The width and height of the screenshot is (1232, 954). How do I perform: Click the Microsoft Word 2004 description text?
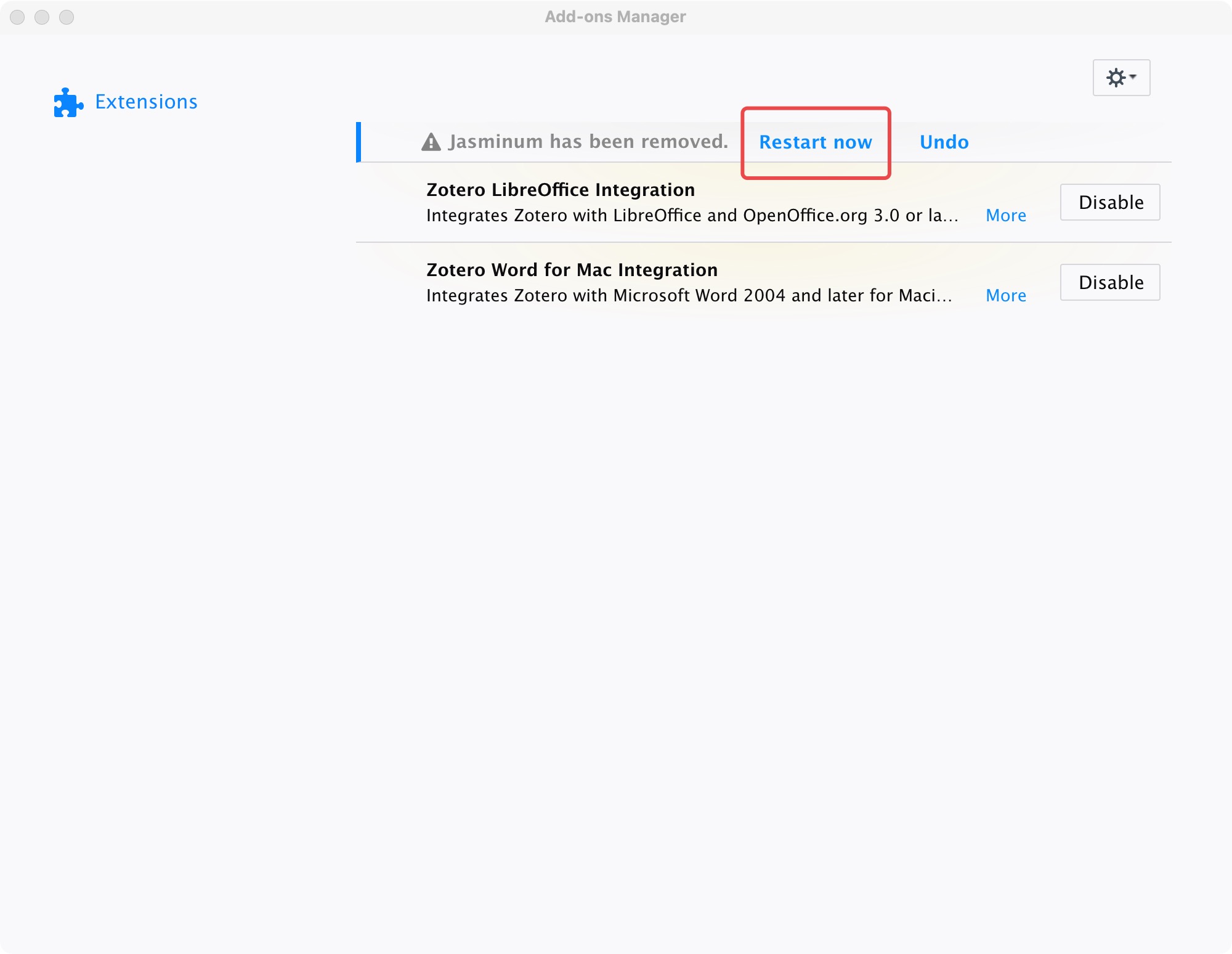689,296
